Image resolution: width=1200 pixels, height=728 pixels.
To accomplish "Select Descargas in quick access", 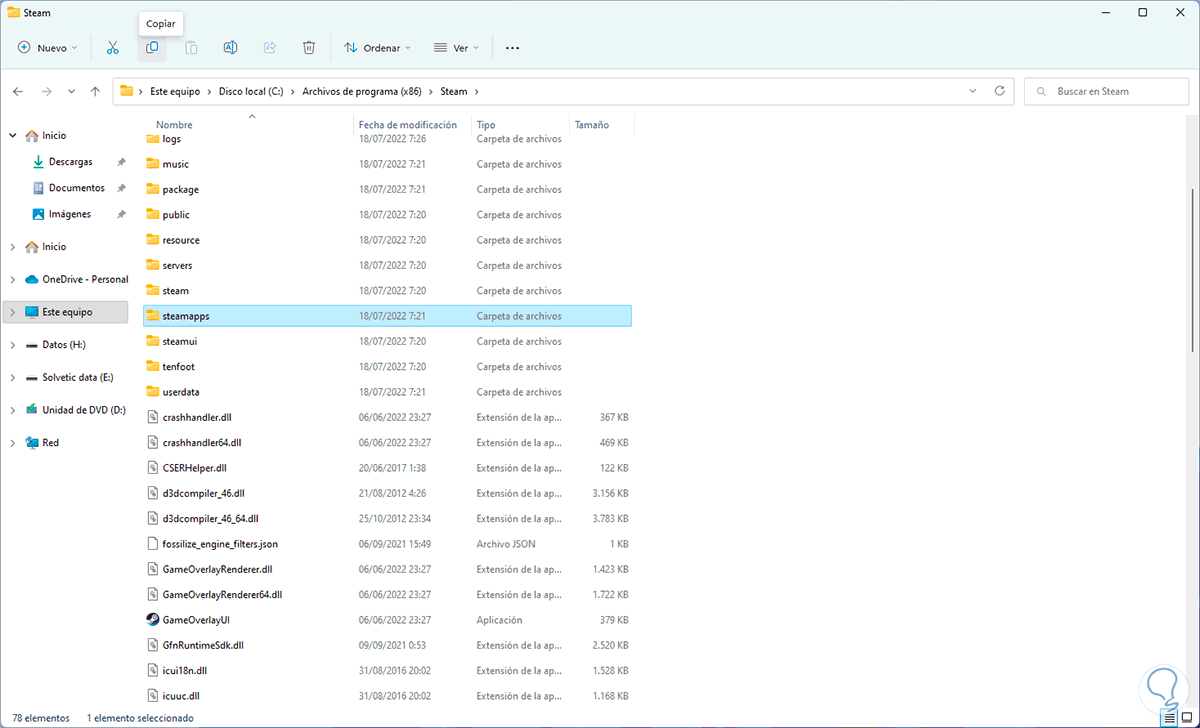I will [70, 162].
